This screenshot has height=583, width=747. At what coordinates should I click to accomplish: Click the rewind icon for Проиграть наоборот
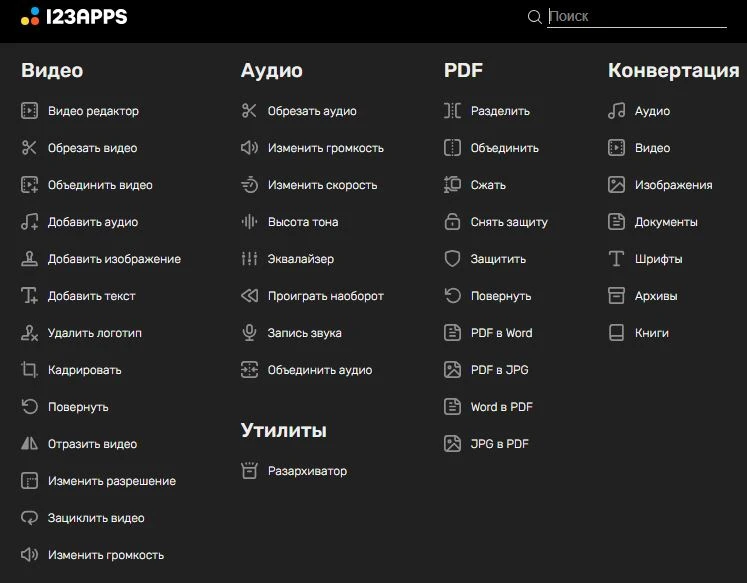point(249,296)
